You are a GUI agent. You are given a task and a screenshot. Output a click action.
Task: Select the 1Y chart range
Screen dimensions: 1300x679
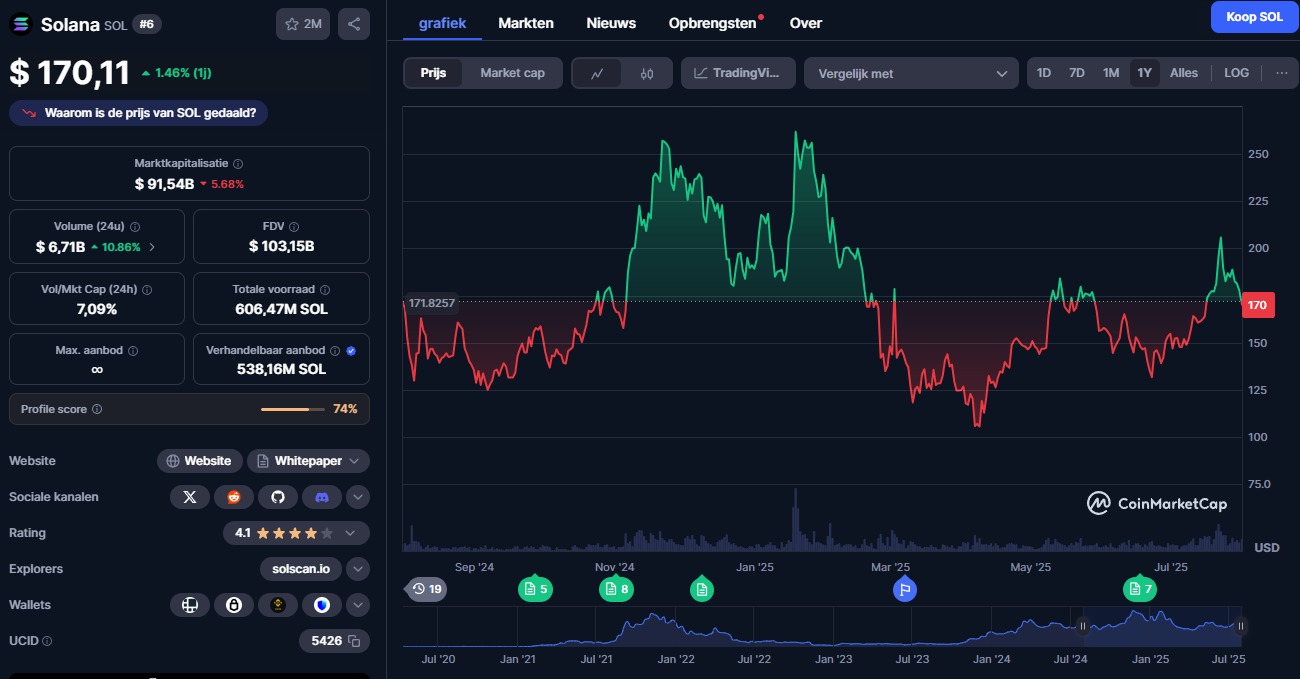pos(1145,73)
